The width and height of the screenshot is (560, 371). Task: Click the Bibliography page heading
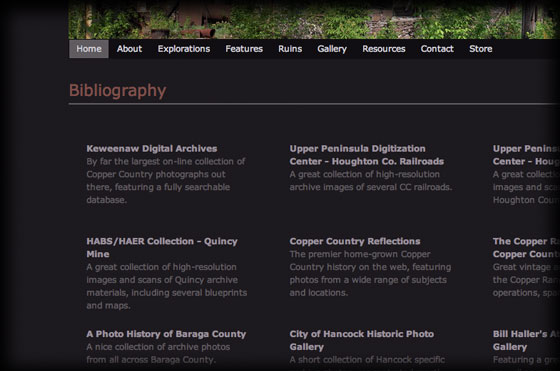pyautogui.click(x=118, y=90)
